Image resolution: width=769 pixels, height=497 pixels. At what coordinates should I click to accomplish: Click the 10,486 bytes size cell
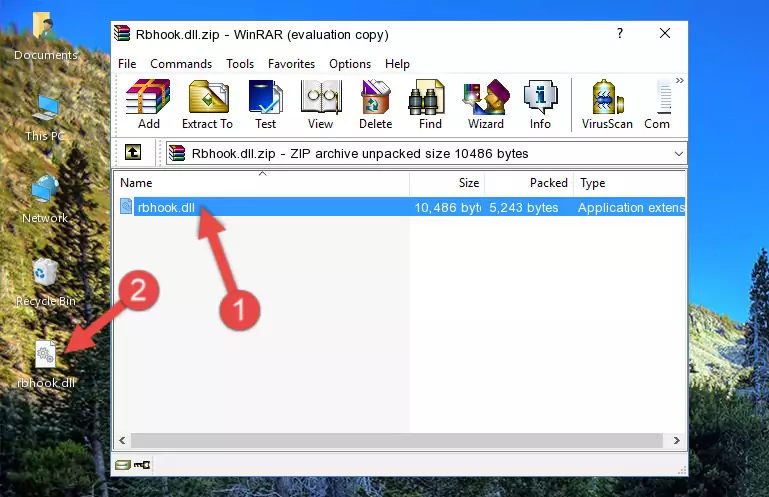(x=448, y=208)
